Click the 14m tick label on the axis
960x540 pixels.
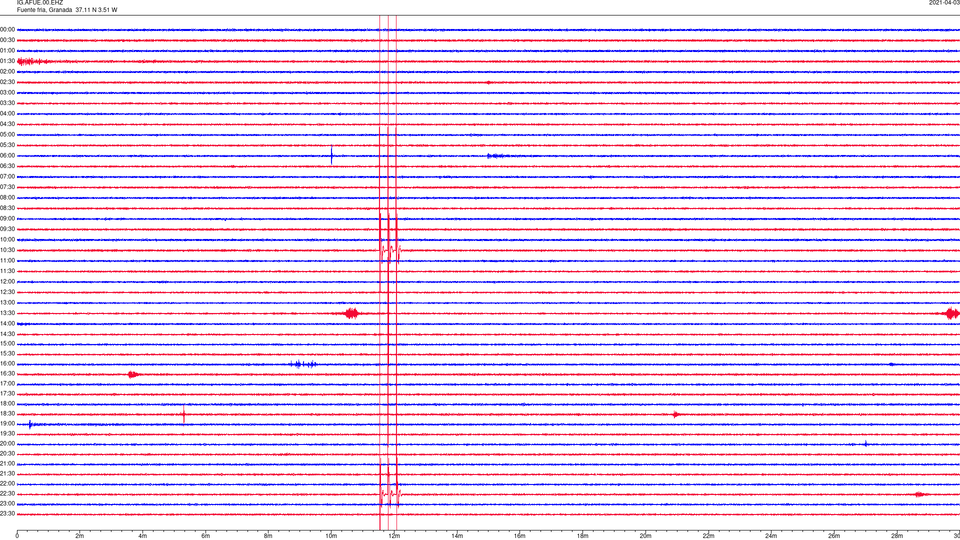click(457, 536)
